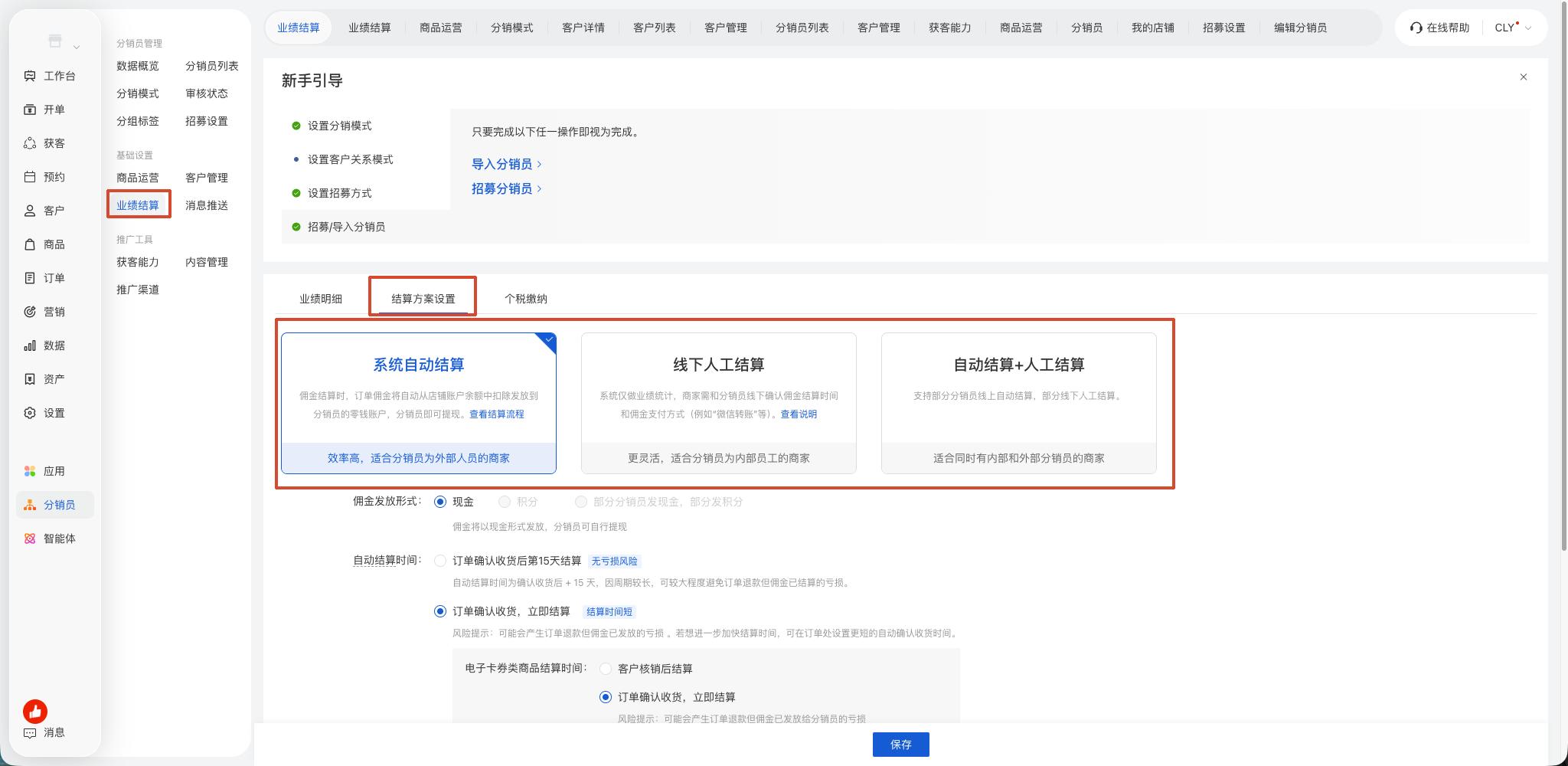
Task: Close the 新手引导 guide panel
Action: pos(1524,77)
